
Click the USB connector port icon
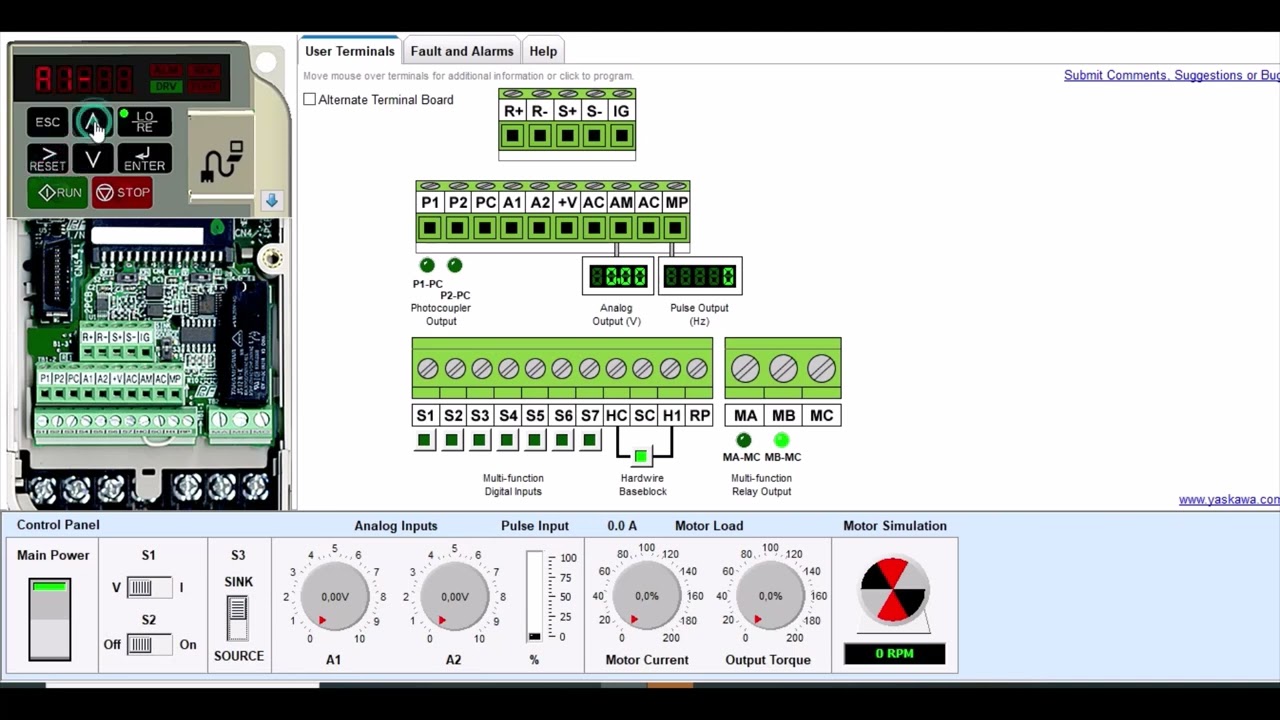(x=222, y=160)
